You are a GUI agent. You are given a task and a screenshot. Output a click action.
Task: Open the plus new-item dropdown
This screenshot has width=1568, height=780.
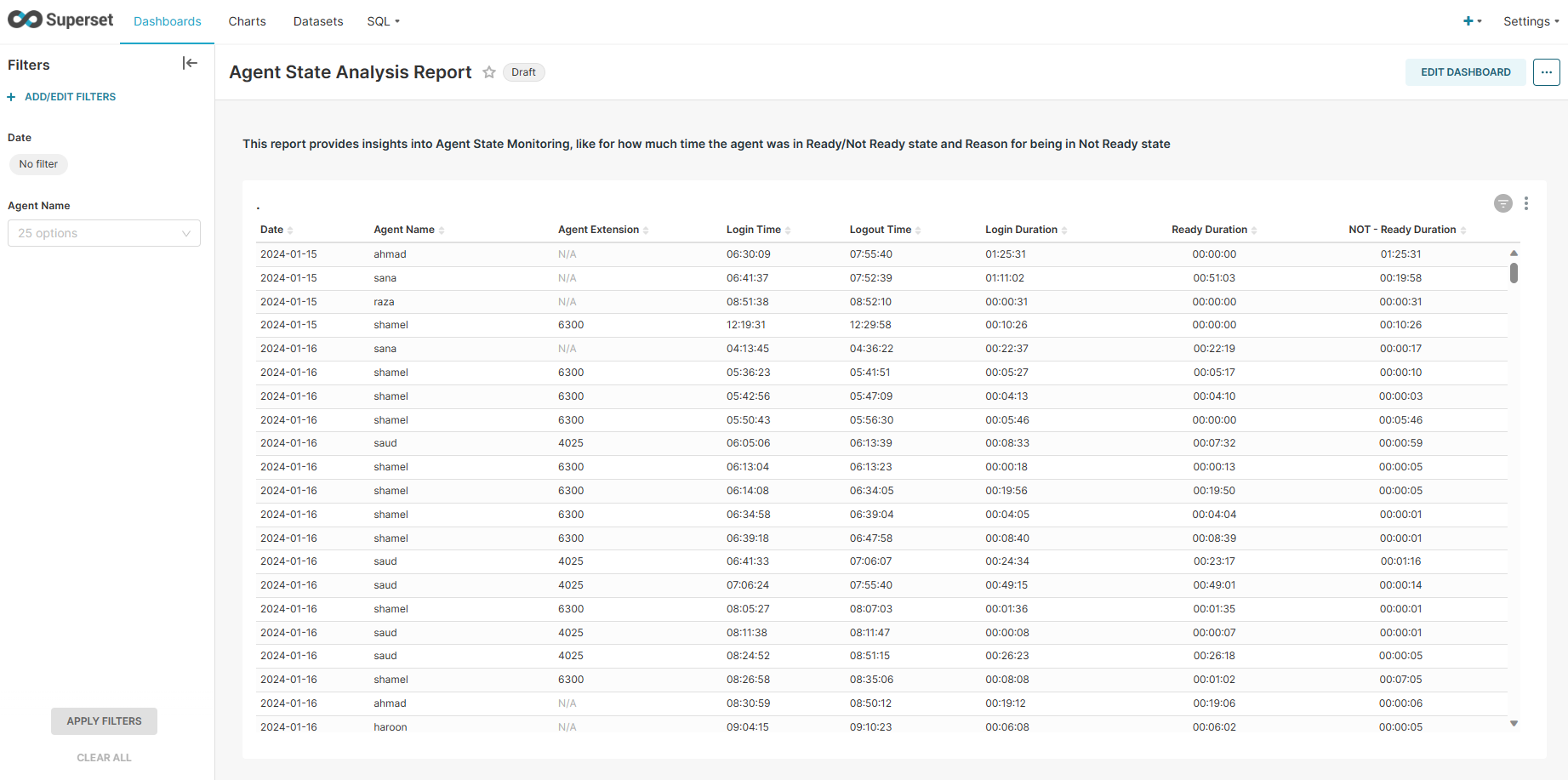[1472, 21]
